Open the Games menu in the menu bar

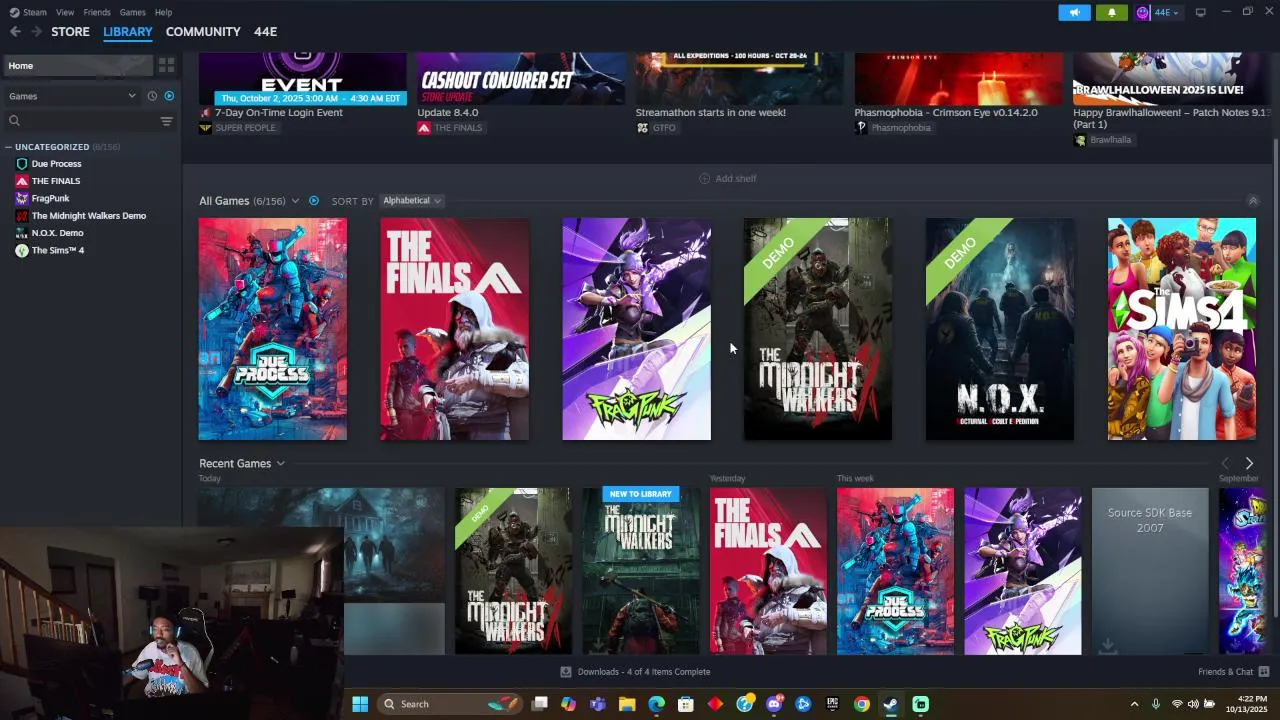click(132, 12)
